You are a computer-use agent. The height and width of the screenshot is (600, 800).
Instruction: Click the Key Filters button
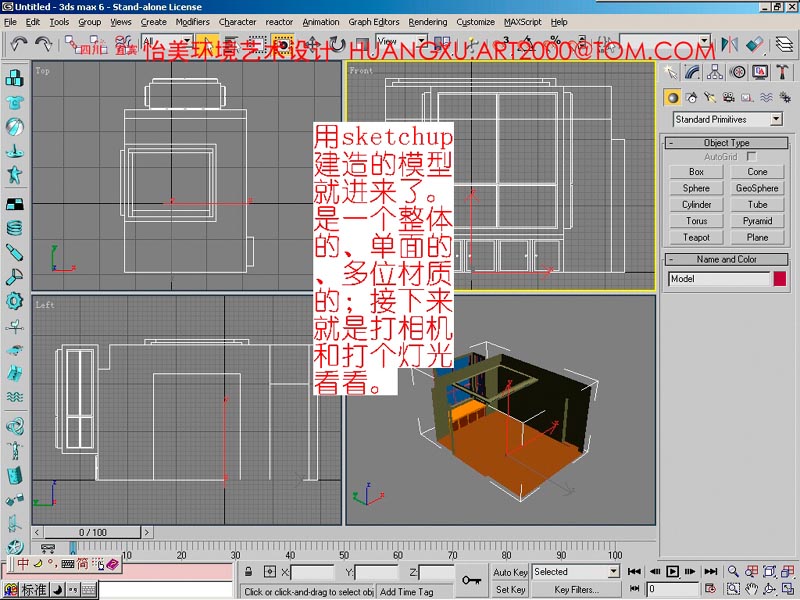click(x=577, y=589)
